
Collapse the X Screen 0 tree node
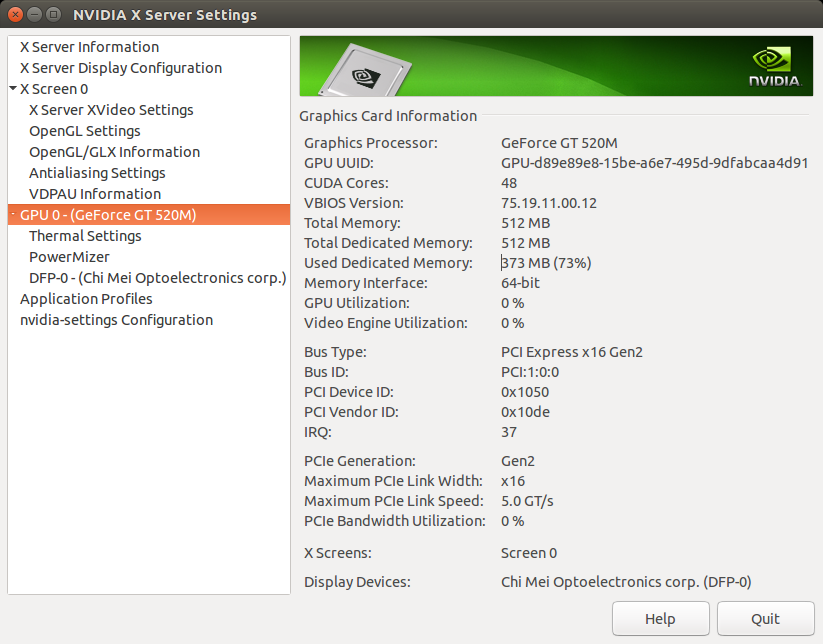point(13,89)
